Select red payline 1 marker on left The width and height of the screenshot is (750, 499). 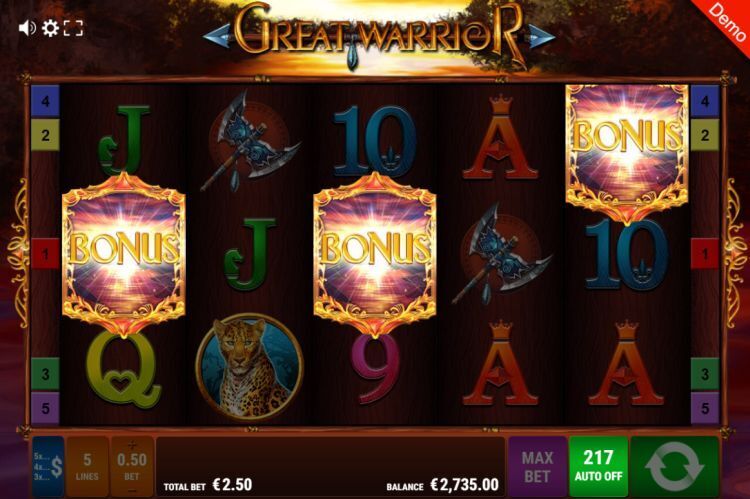tap(45, 254)
